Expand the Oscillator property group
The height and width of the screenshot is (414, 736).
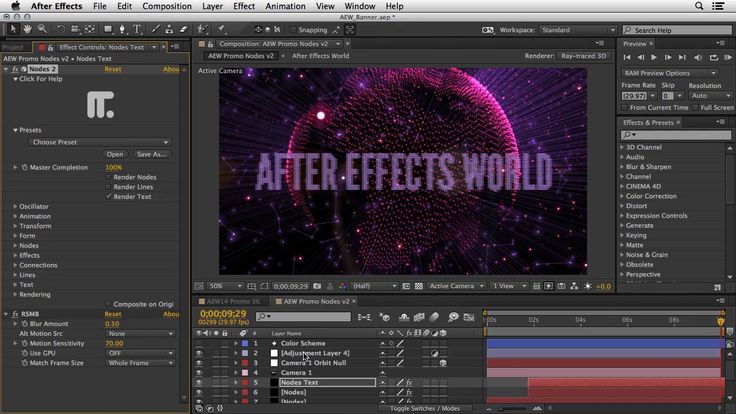pyautogui.click(x=15, y=206)
